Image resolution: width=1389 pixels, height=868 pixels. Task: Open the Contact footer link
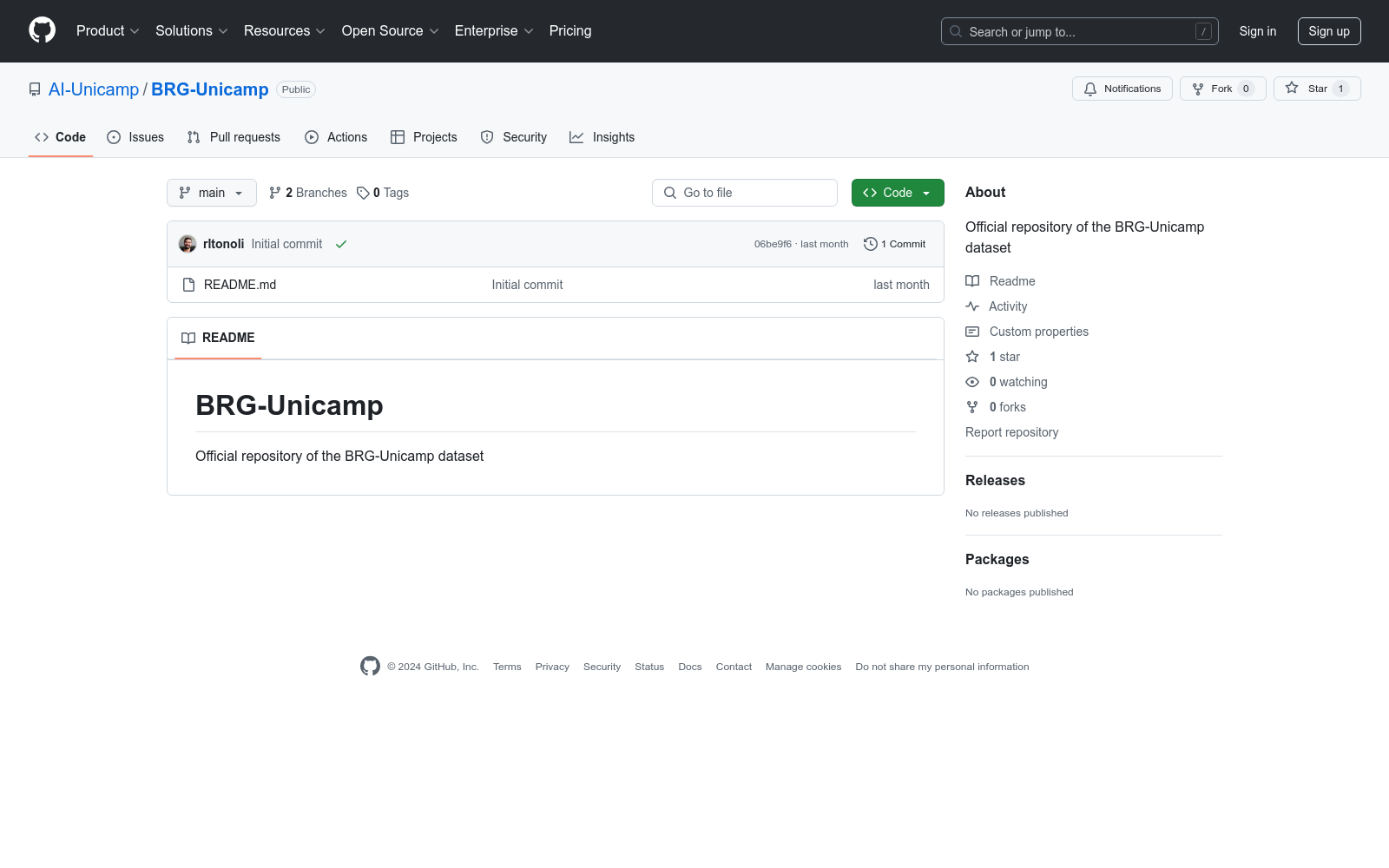click(734, 667)
